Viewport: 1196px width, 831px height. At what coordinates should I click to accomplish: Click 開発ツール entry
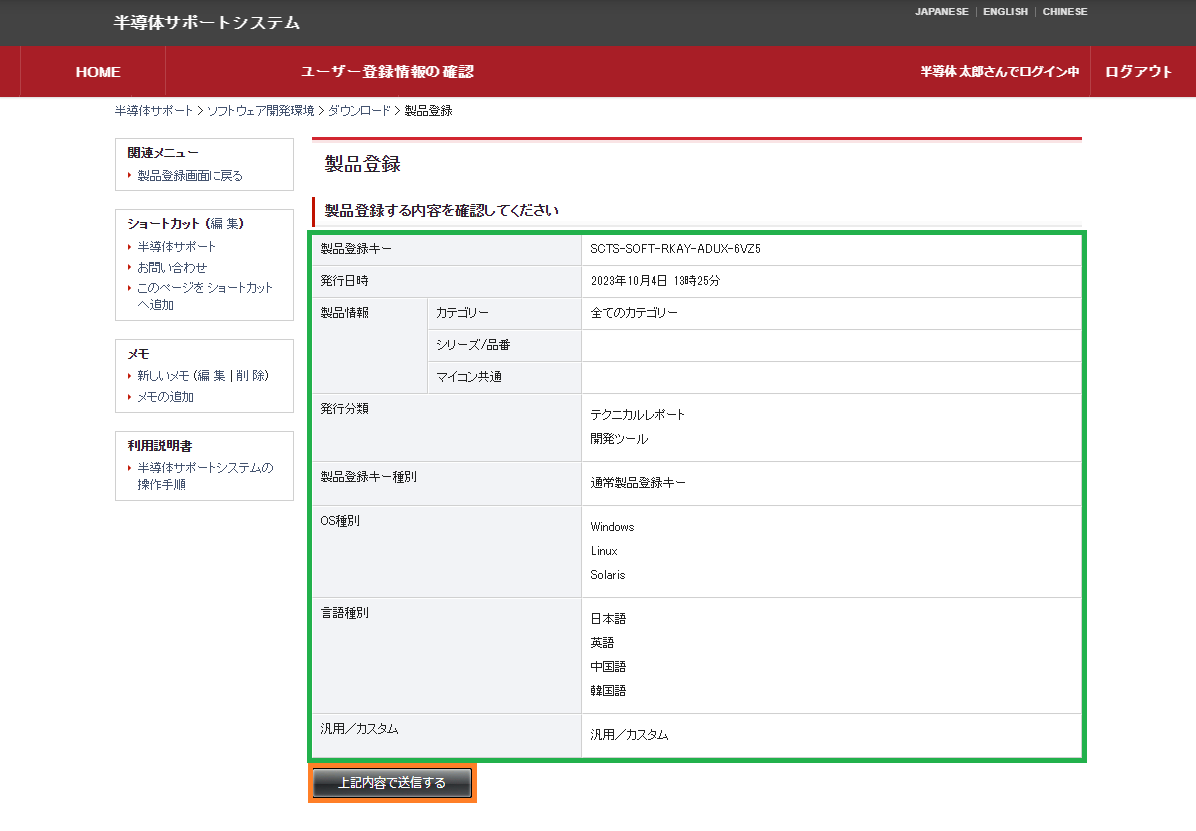tap(619, 439)
